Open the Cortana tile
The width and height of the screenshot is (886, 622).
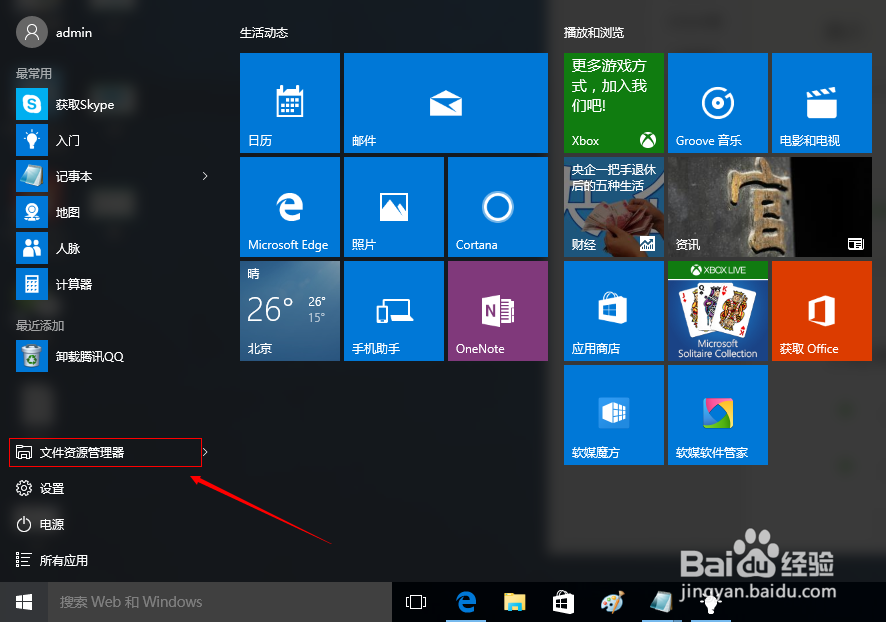[498, 207]
